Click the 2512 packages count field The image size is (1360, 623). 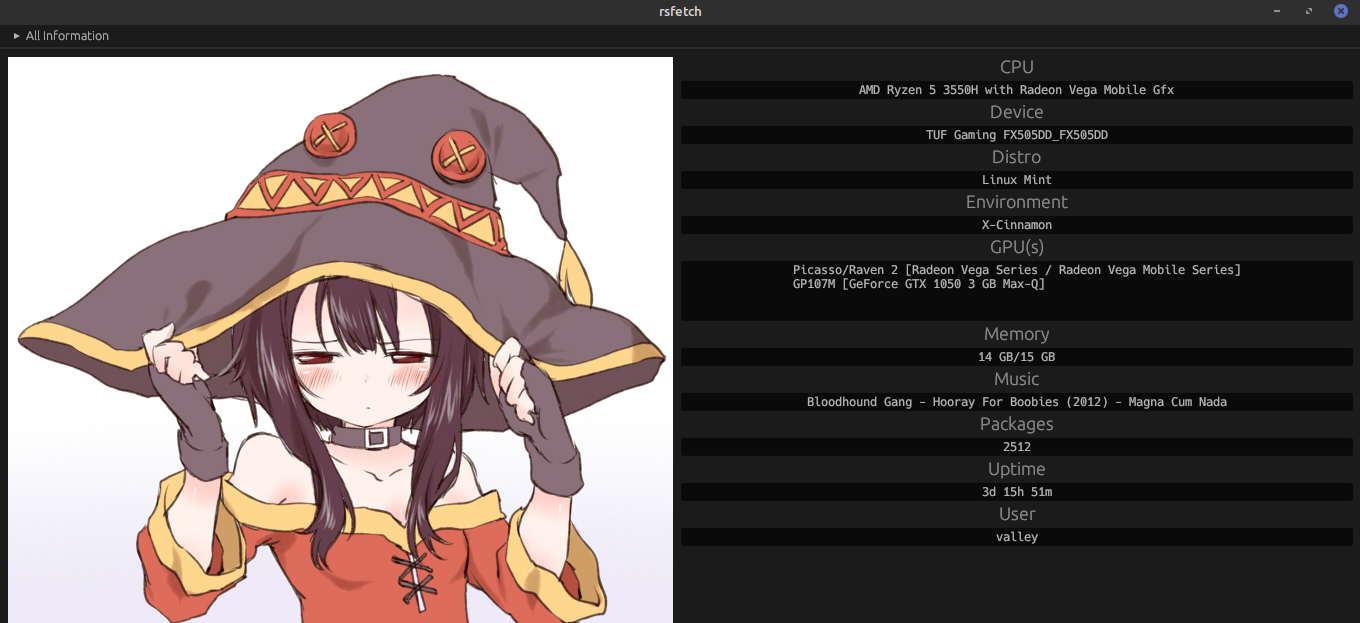point(1016,447)
